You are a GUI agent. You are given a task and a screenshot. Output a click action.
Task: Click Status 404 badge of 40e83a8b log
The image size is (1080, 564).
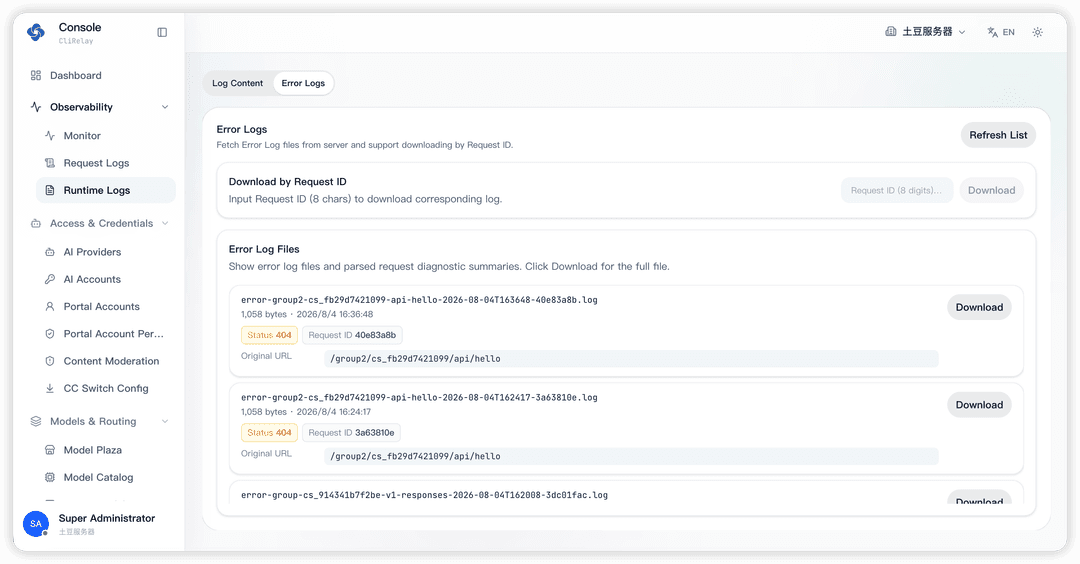(x=269, y=335)
